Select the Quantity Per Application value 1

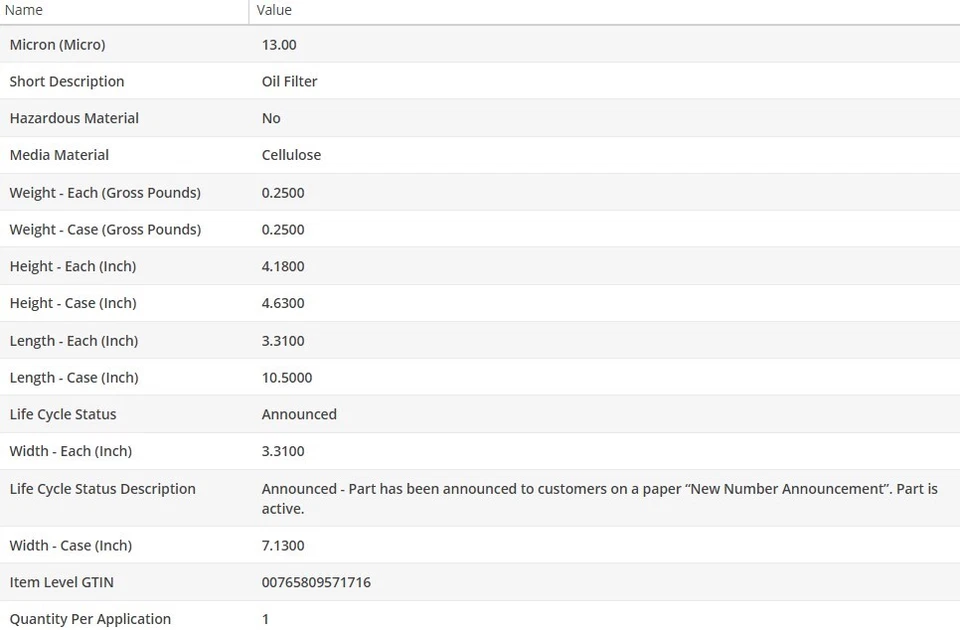click(x=266, y=619)
